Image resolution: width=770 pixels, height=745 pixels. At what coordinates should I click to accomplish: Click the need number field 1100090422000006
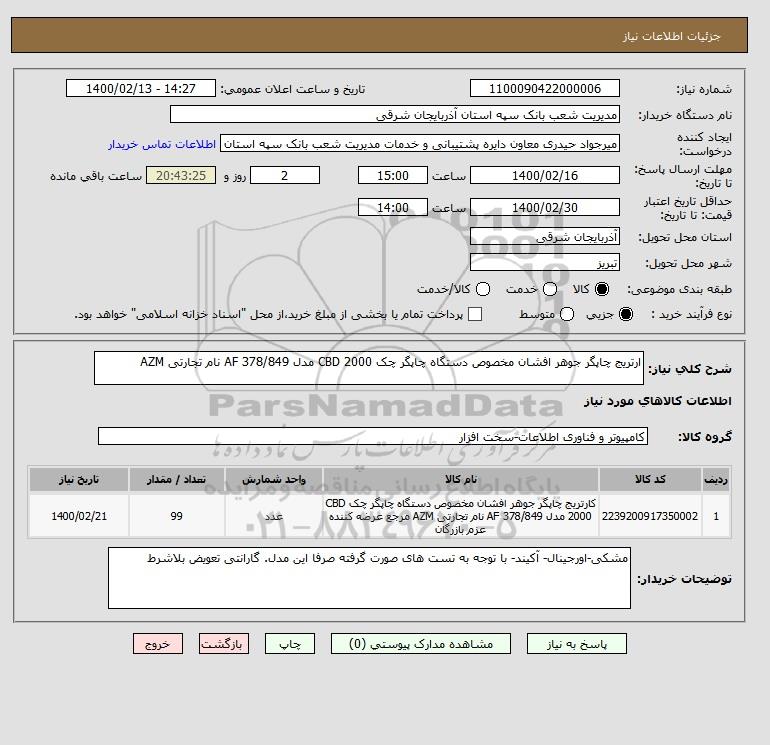pos(545,88)
